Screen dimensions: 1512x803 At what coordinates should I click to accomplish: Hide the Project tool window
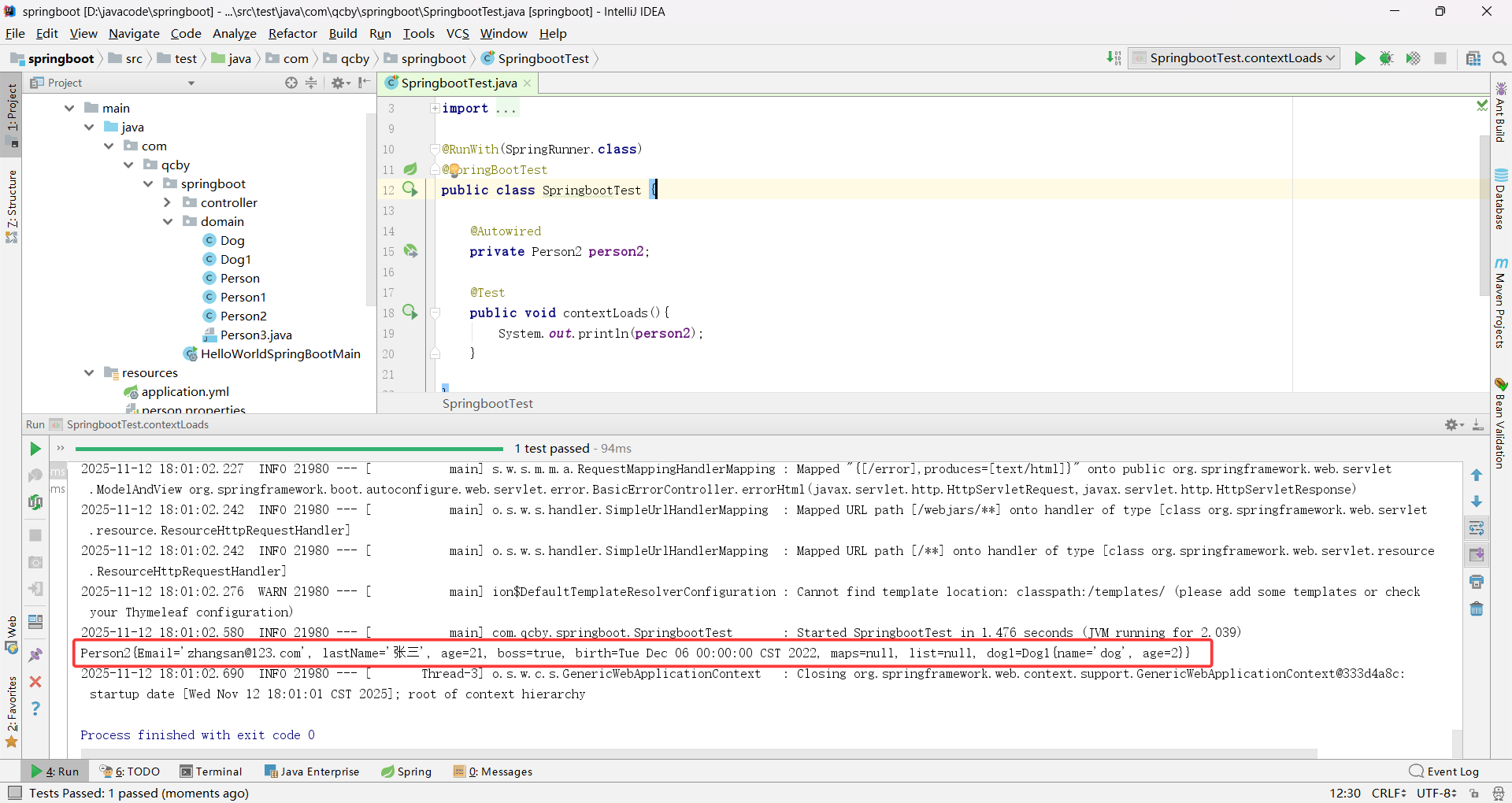click(364, 83)
